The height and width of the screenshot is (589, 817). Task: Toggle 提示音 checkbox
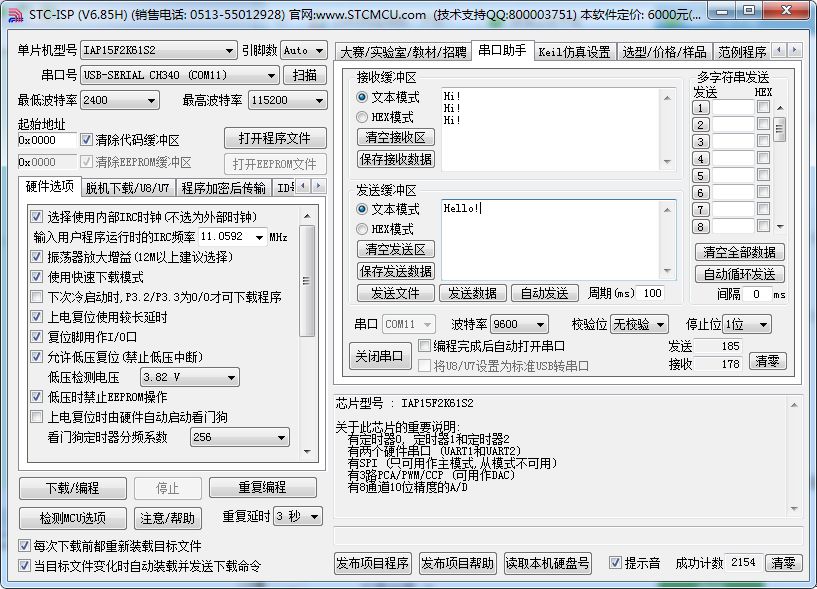pos(615,563)
